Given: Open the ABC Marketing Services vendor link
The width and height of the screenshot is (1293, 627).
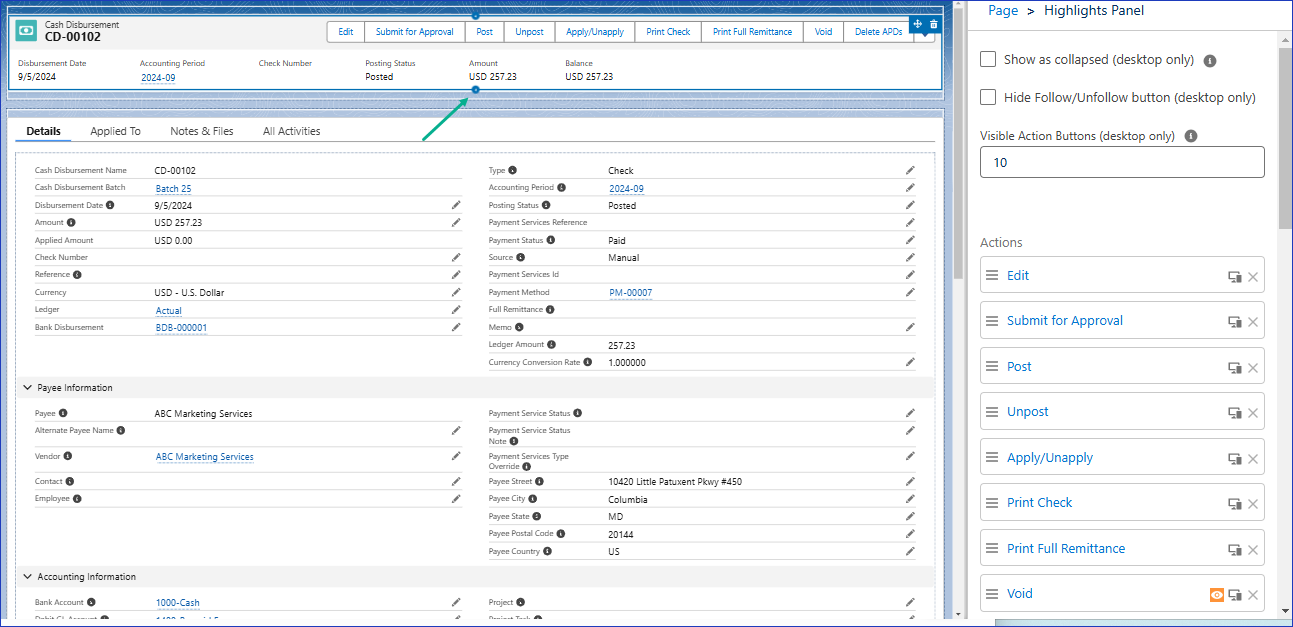Looking at the screenshot, I should pos(204,457).
